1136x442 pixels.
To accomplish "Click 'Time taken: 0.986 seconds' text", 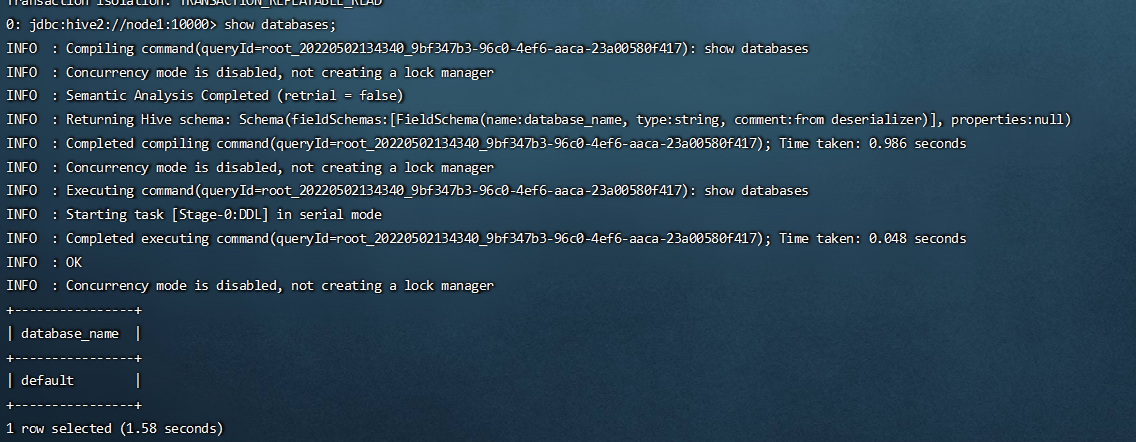I will tap(872, 143).
